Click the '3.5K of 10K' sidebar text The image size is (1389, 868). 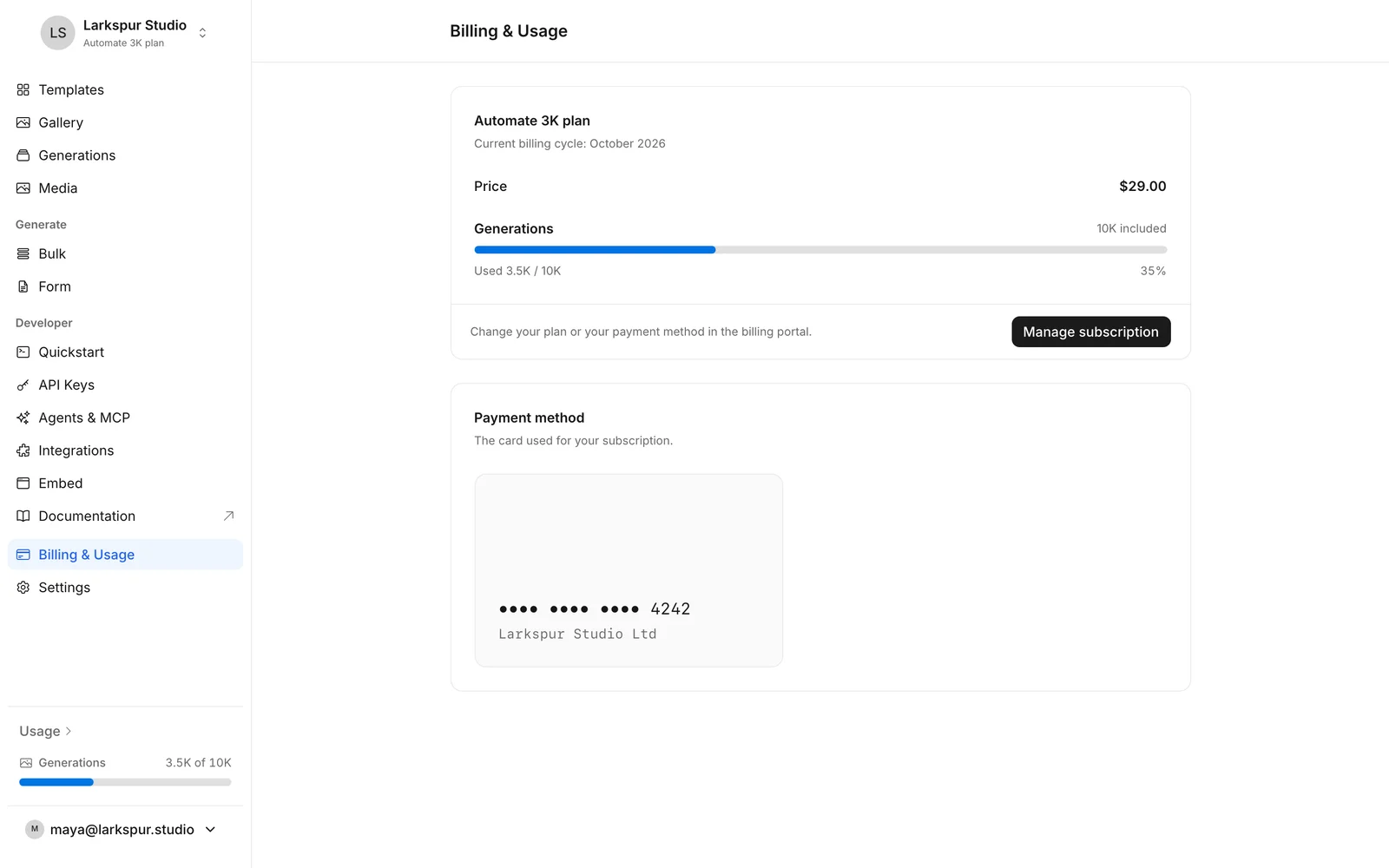click(x=199, y=762)
